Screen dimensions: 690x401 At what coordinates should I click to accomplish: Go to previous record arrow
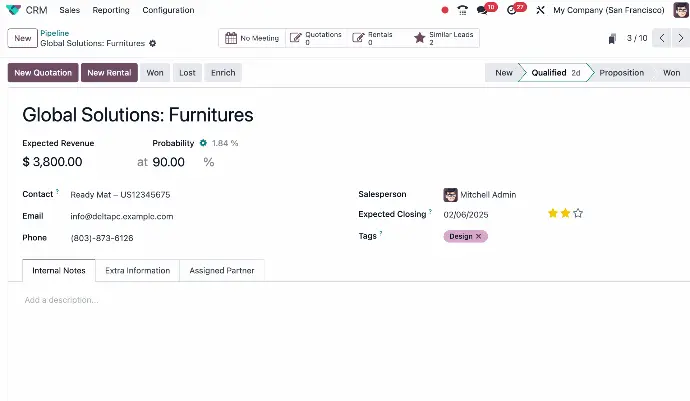pos(661,38)
